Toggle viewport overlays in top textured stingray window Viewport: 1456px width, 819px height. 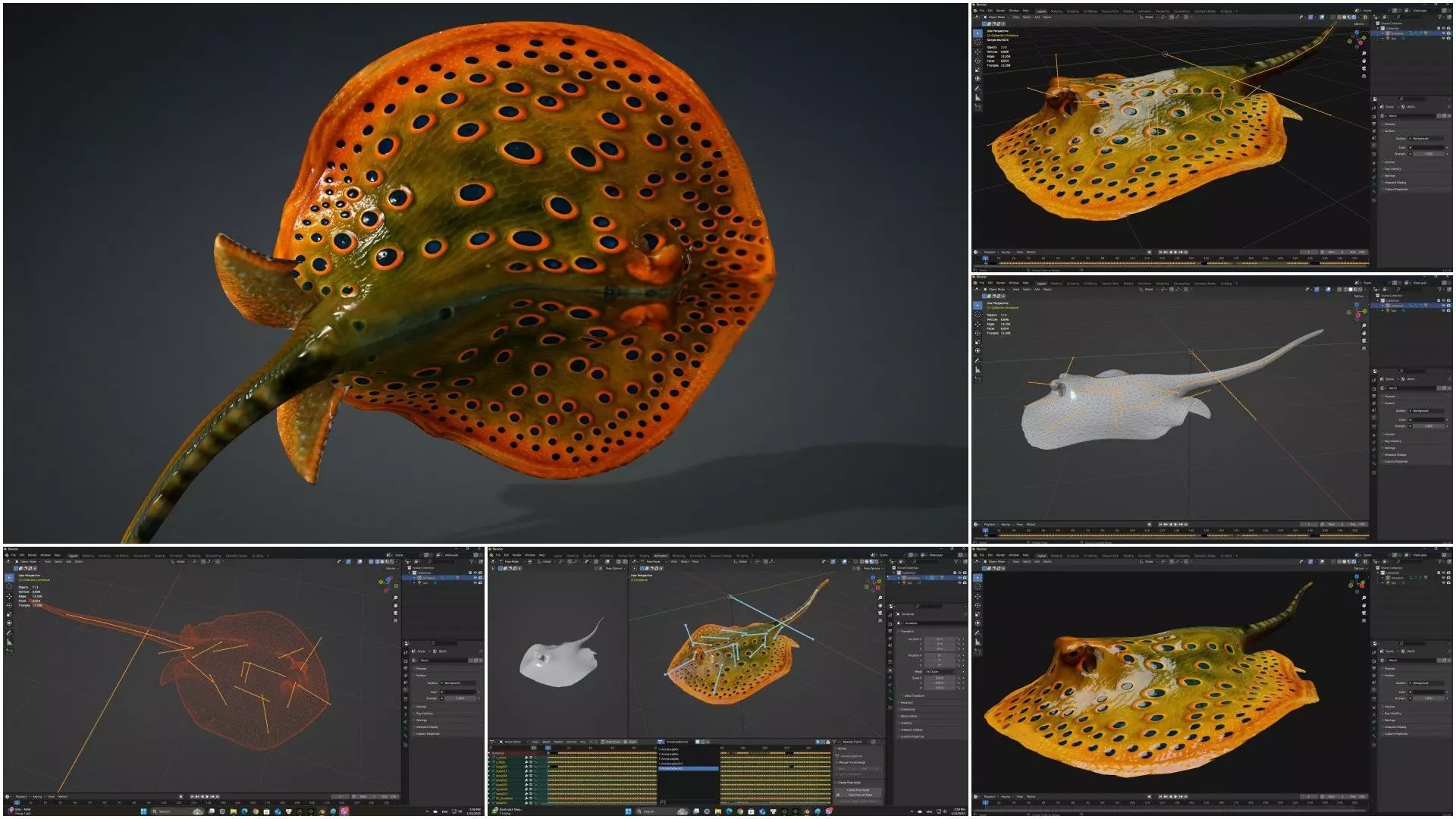pos(1322,17)
